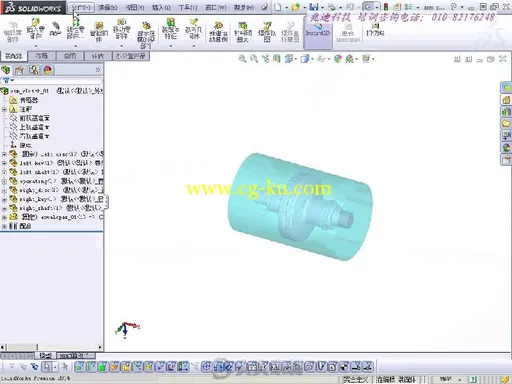
Task: Click the help question mark icon
Action: click(453, 7)
